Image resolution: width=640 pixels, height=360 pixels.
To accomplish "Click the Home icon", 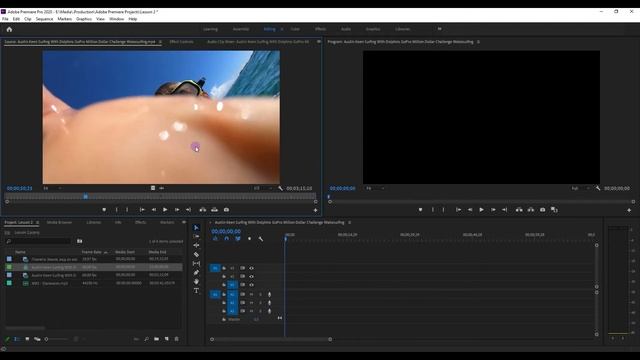I will pos(9,29).
